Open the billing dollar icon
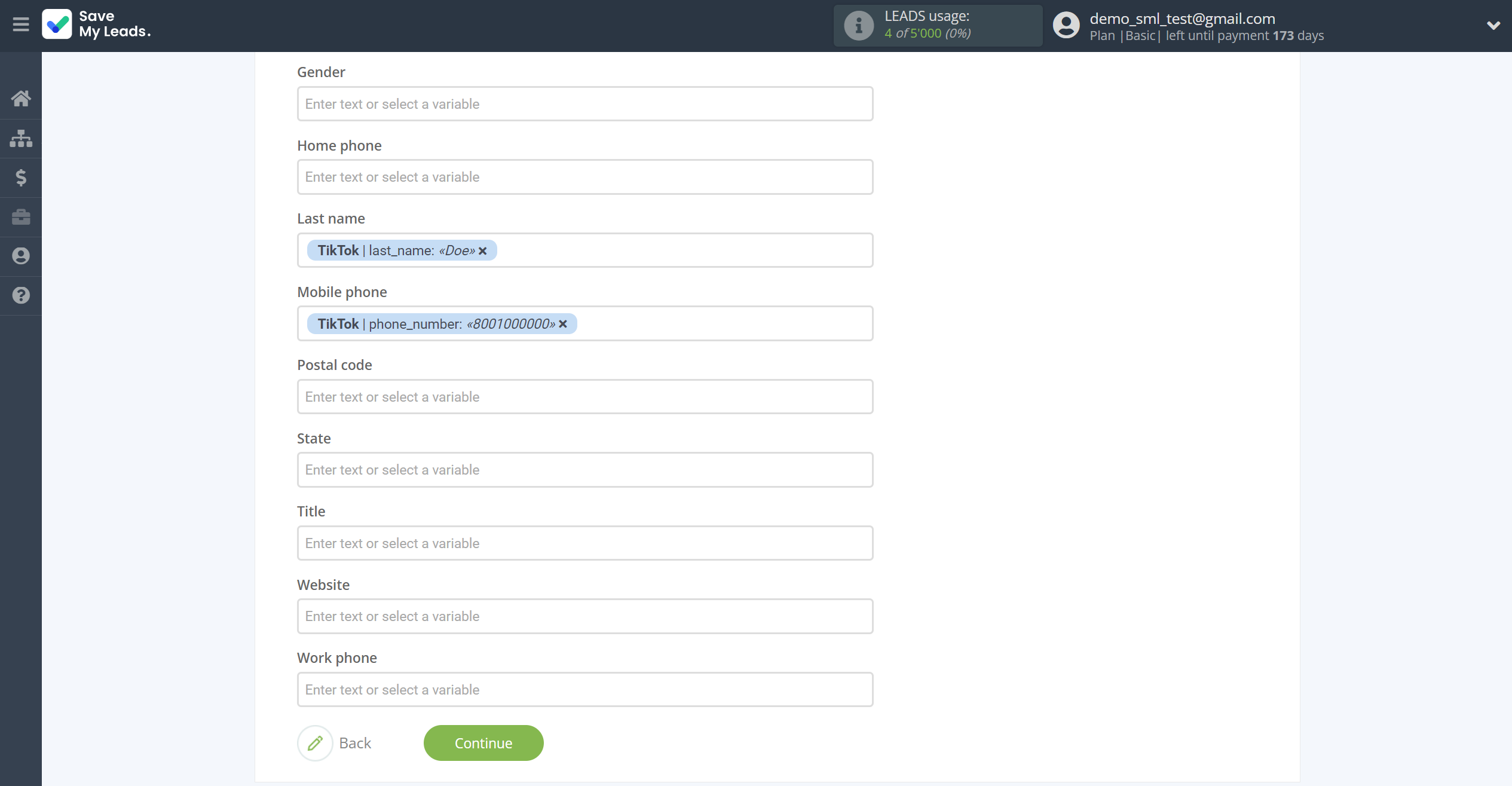Viewport: 1512px width, 786px height. pos(21,178)
